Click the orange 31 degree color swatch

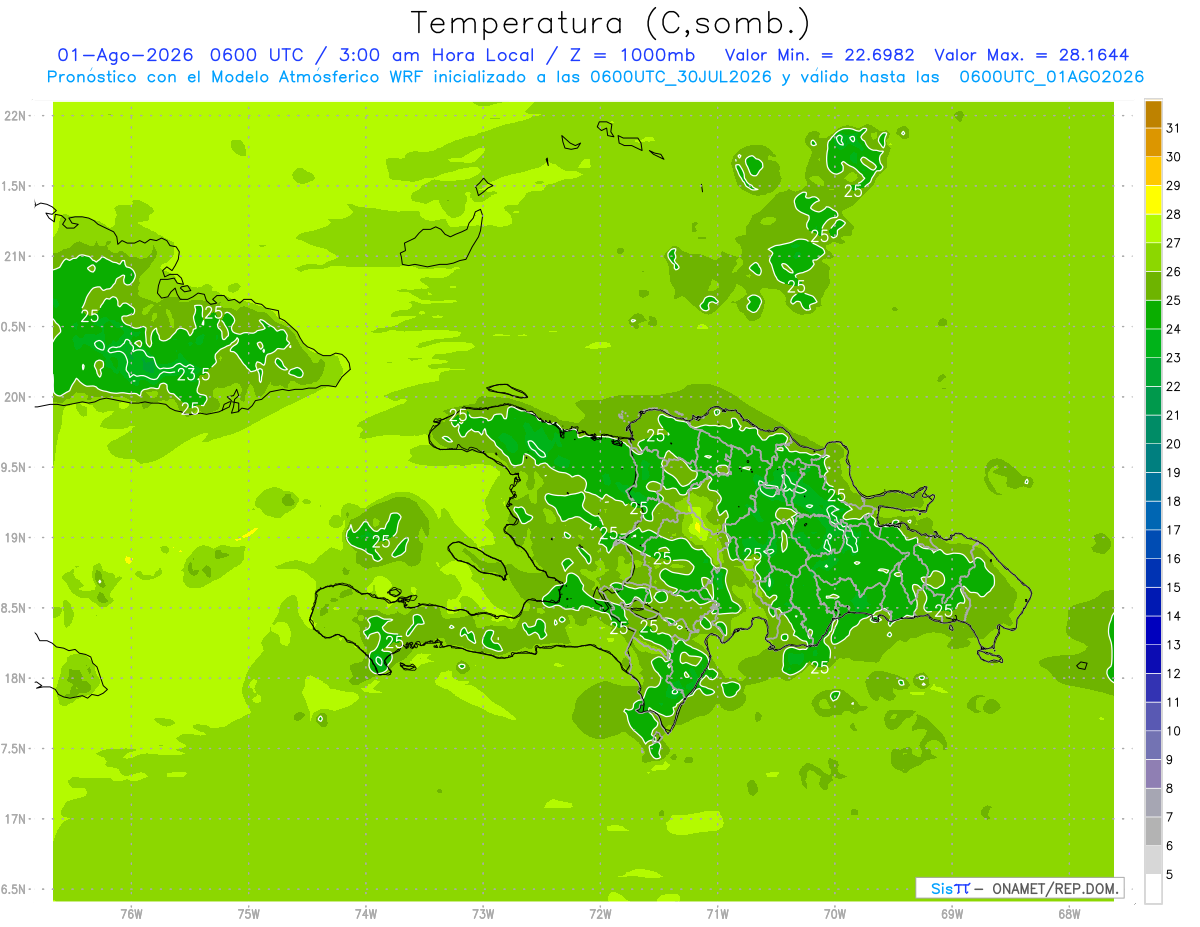tap(1153, 115)
